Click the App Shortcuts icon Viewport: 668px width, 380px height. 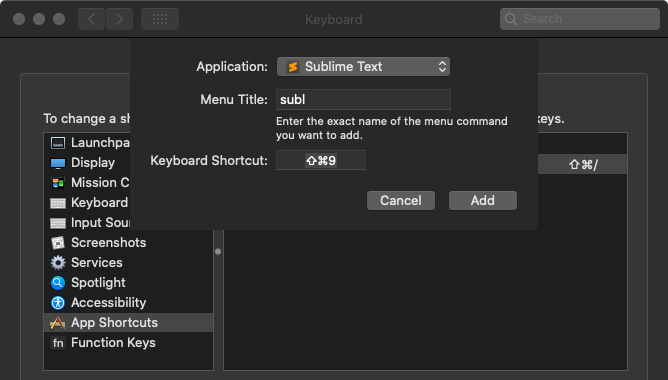click(x=58, y=323)
